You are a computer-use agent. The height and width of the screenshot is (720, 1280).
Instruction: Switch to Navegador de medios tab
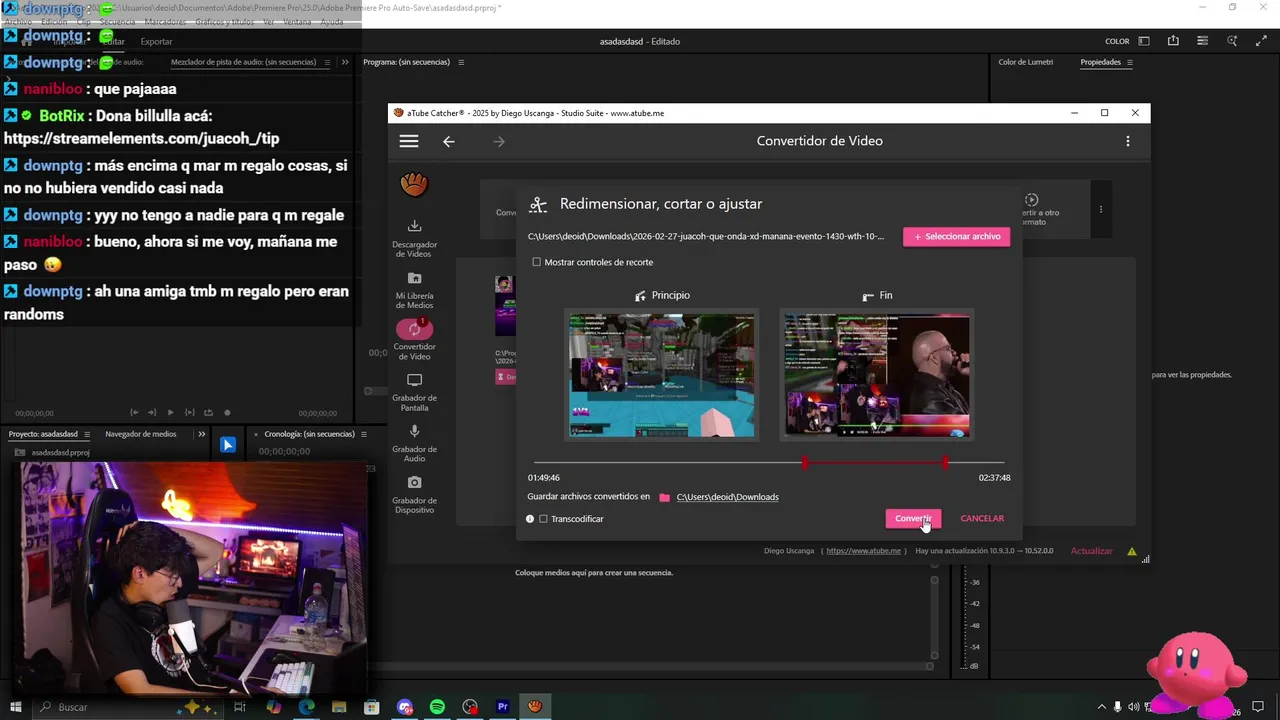point(141,434)
